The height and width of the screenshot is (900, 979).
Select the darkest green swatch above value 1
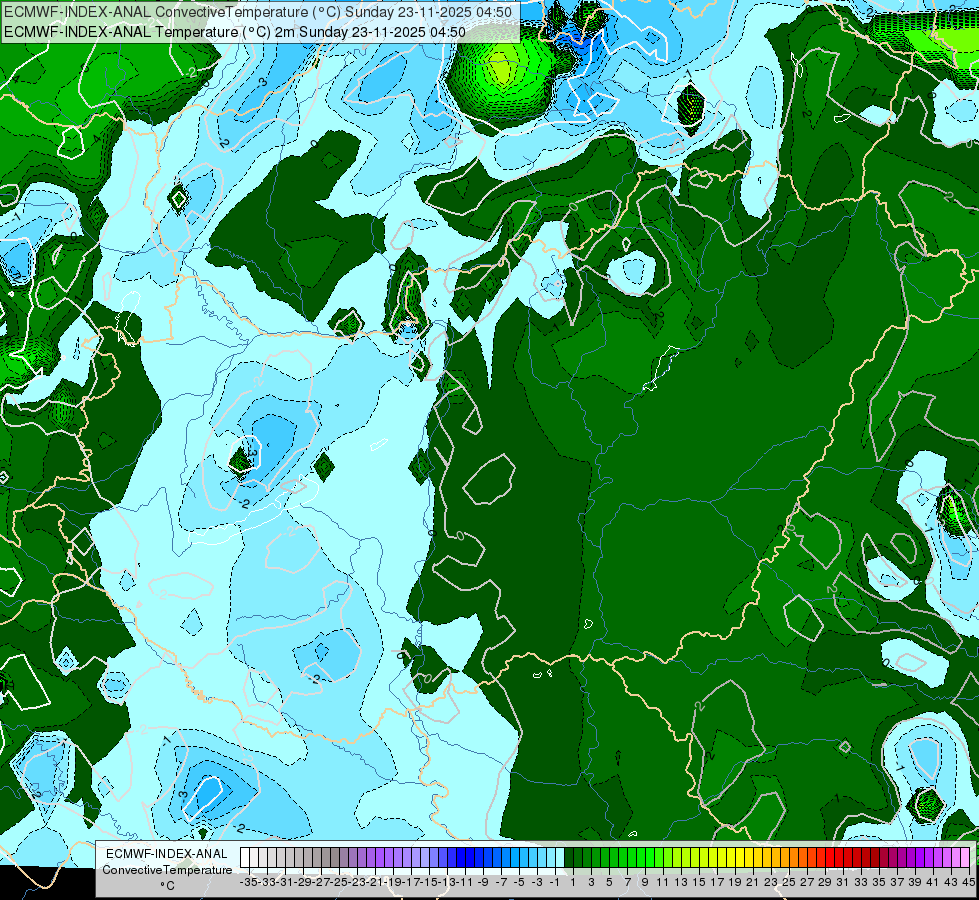coord(569,858)
